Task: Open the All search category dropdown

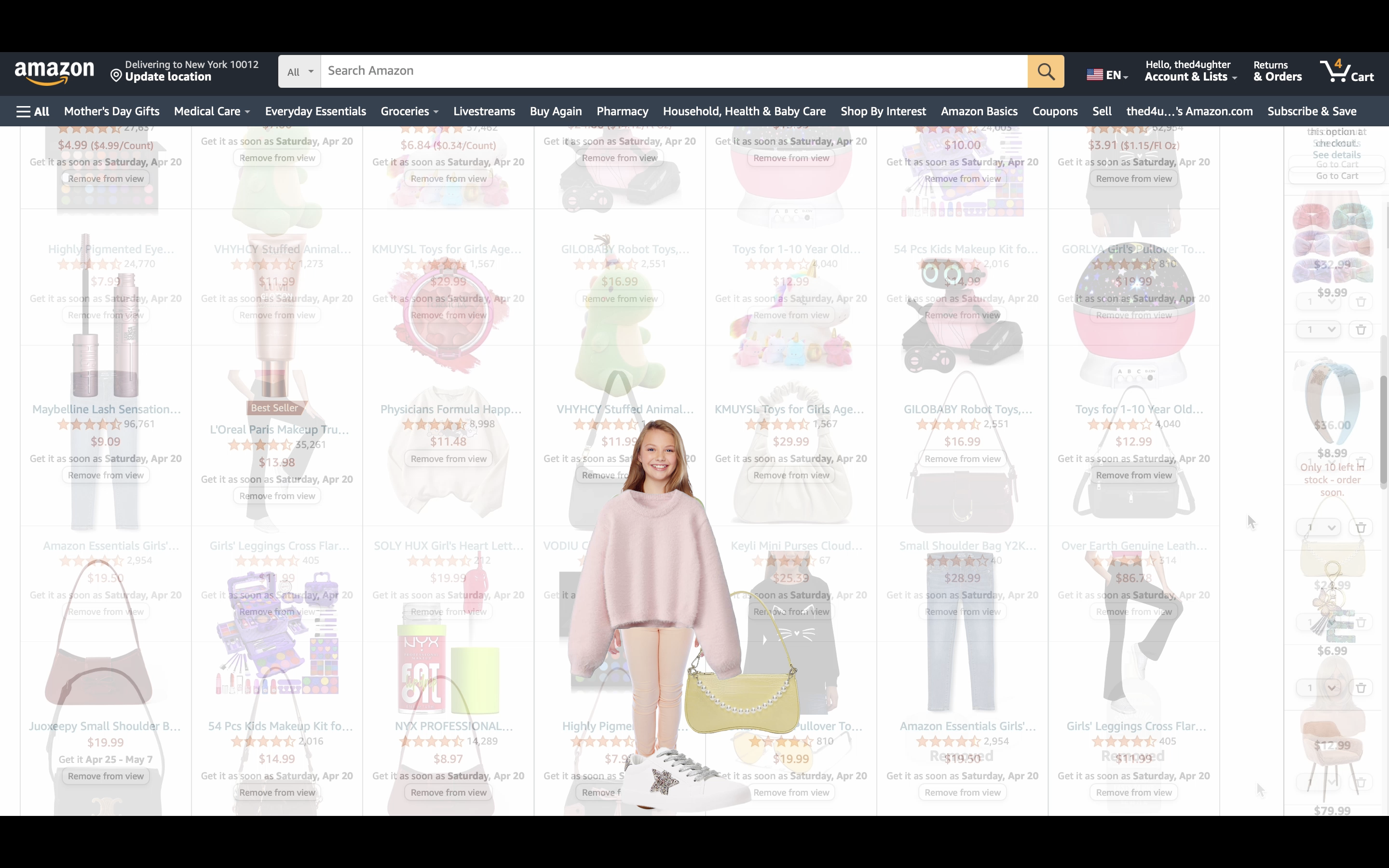Action: (x=300, y=72)
